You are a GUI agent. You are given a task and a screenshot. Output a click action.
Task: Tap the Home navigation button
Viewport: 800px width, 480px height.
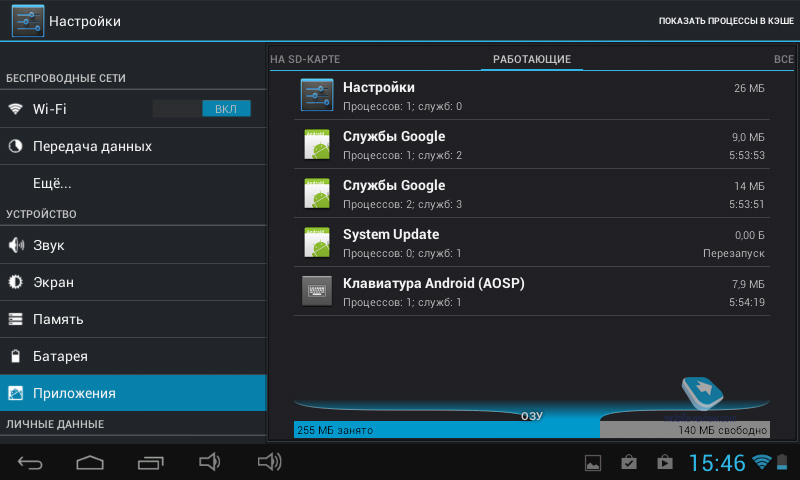click(x=90, y=463)
